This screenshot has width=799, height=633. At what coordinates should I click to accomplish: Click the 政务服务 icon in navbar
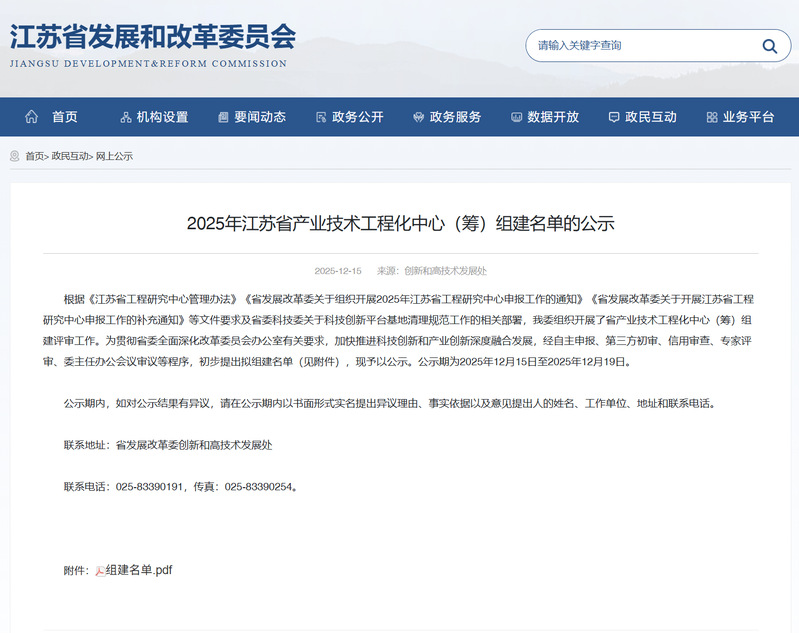[418, 117]
